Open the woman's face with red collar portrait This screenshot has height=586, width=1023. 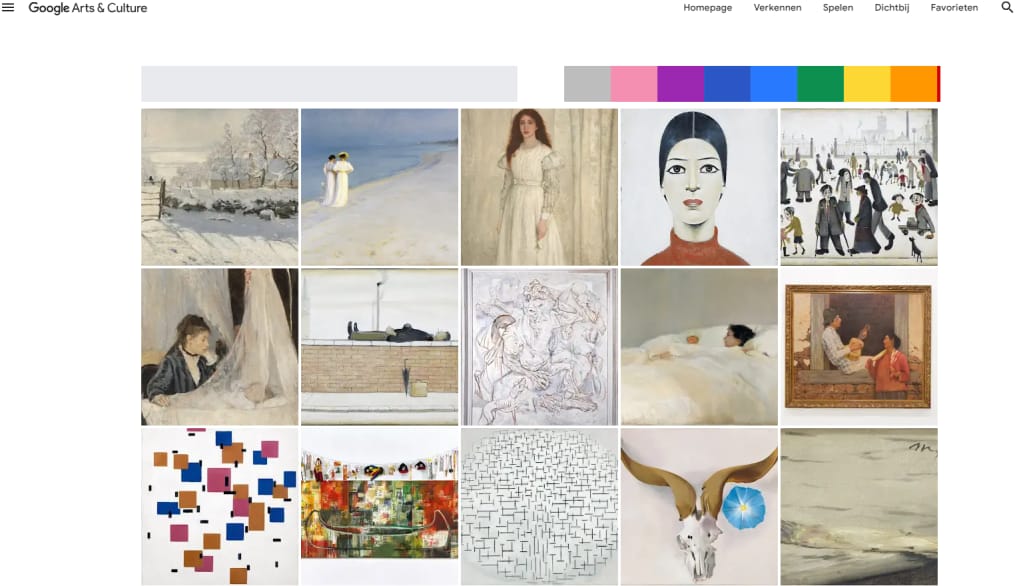(699, 187)
